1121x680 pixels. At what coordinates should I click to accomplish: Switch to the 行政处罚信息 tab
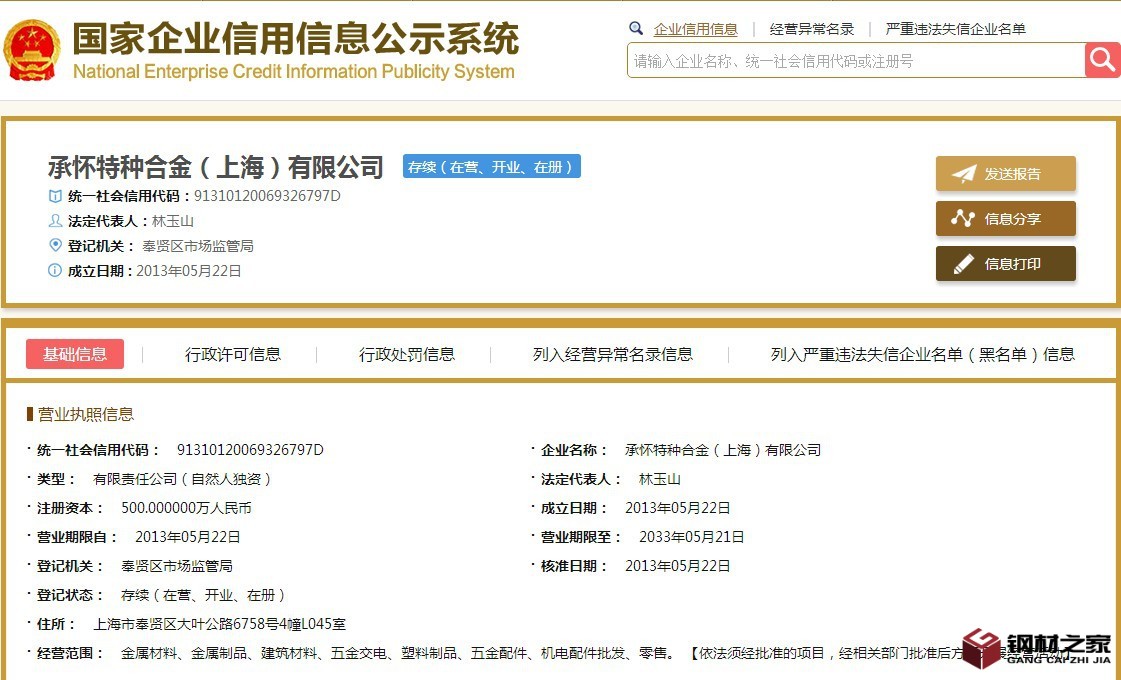click(x=407, y=354)
